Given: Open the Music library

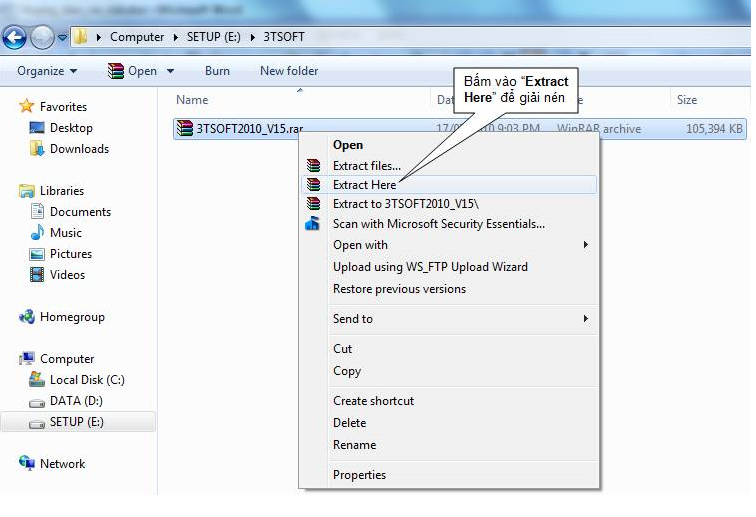Looking at the screenshot, I should [x=66, y=233].
